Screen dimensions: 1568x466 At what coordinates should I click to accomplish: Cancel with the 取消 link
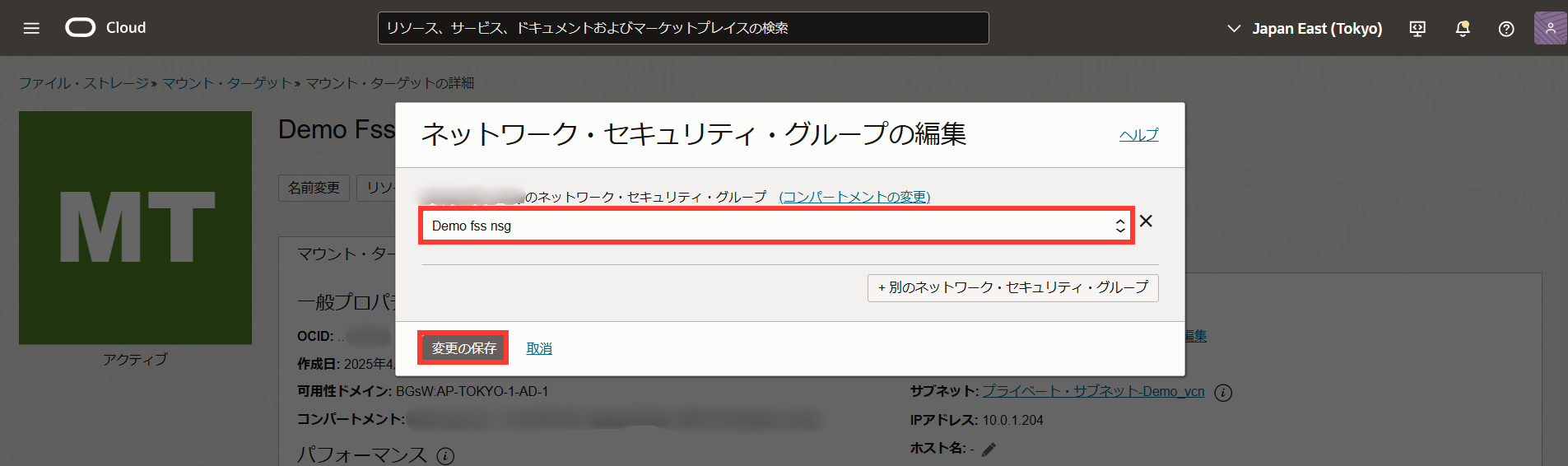tap(539, 348)
